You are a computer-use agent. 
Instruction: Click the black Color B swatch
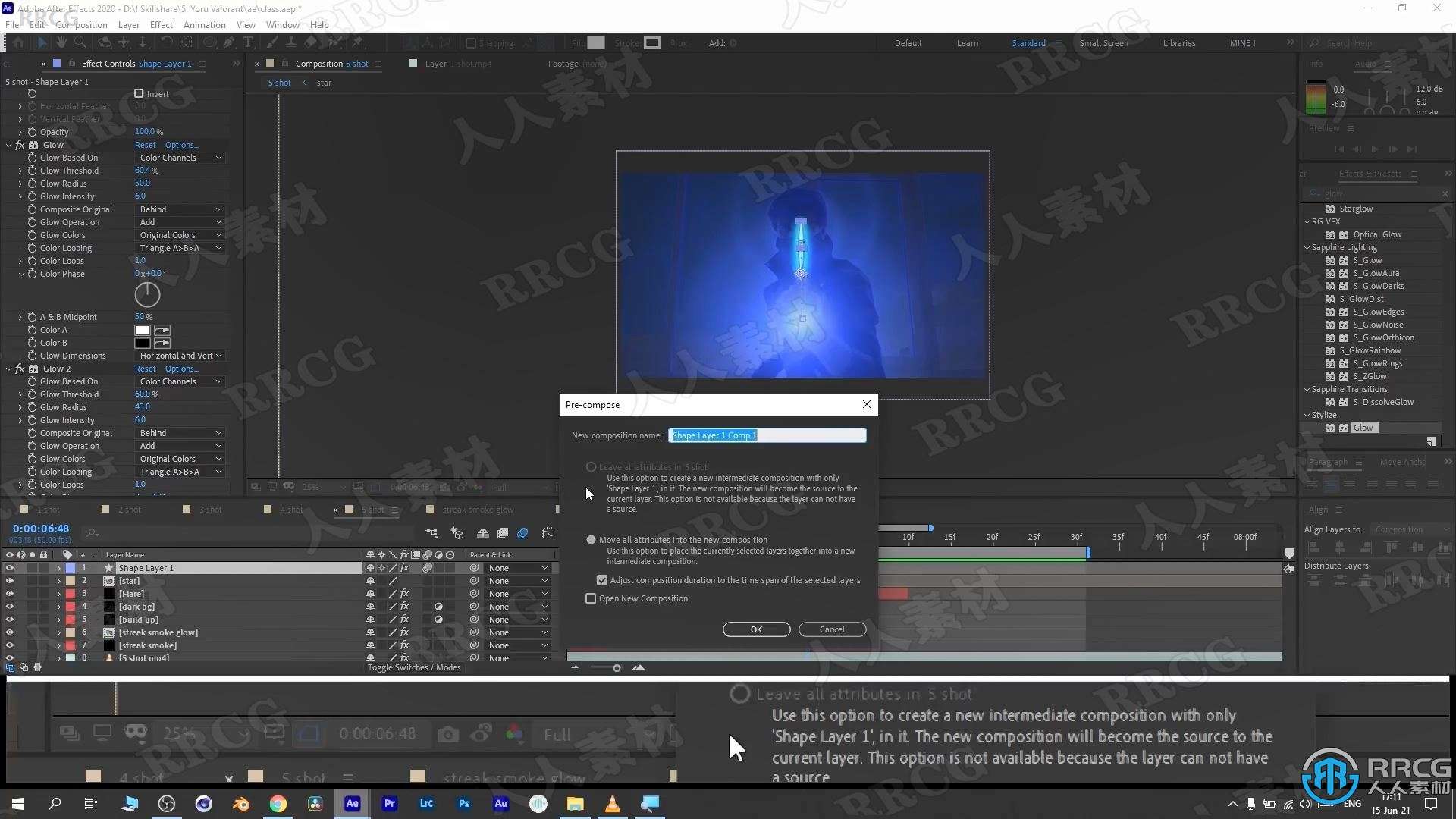coord(143,343)
